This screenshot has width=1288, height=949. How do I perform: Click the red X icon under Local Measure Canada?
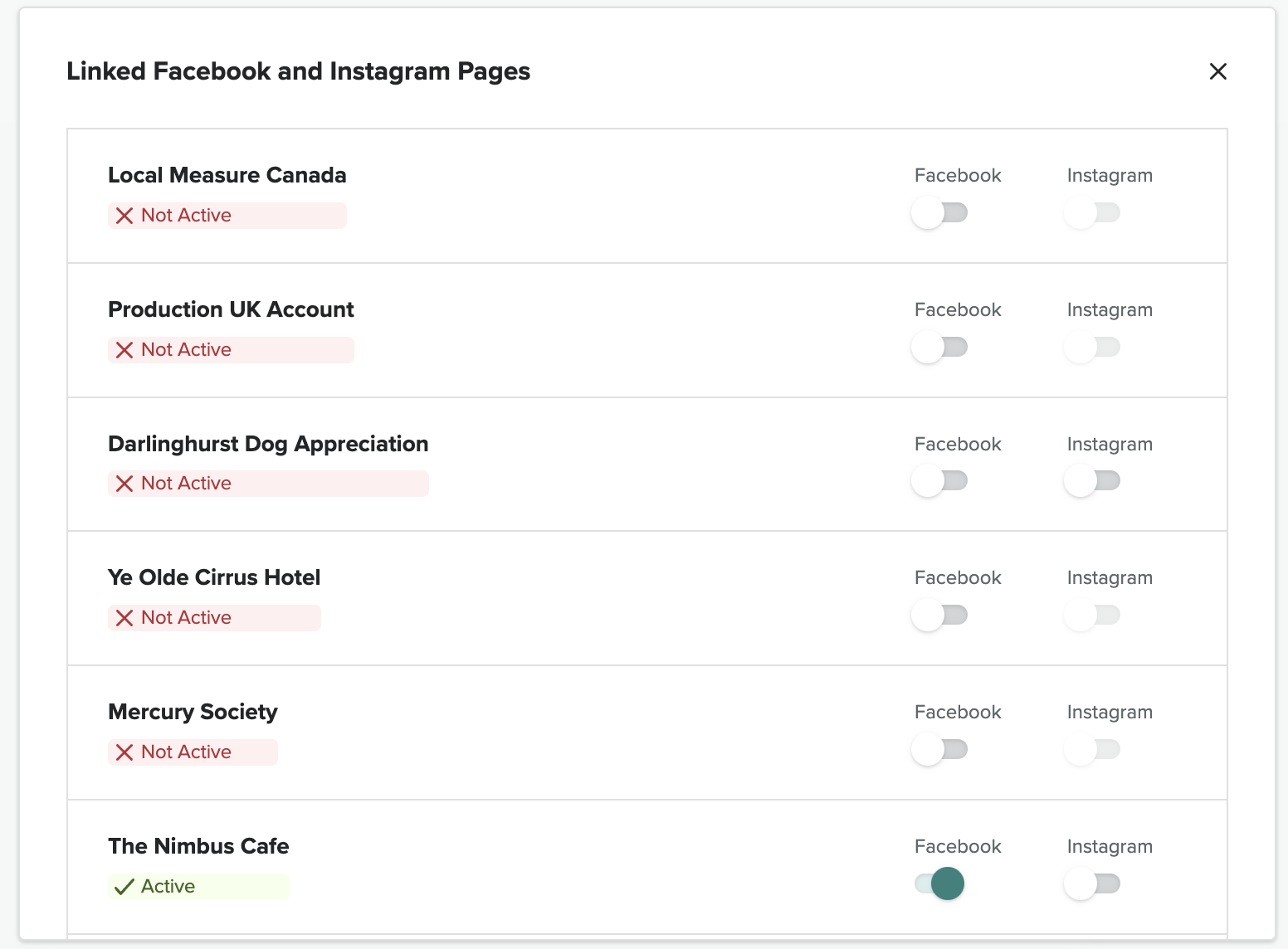coord(124,216)
